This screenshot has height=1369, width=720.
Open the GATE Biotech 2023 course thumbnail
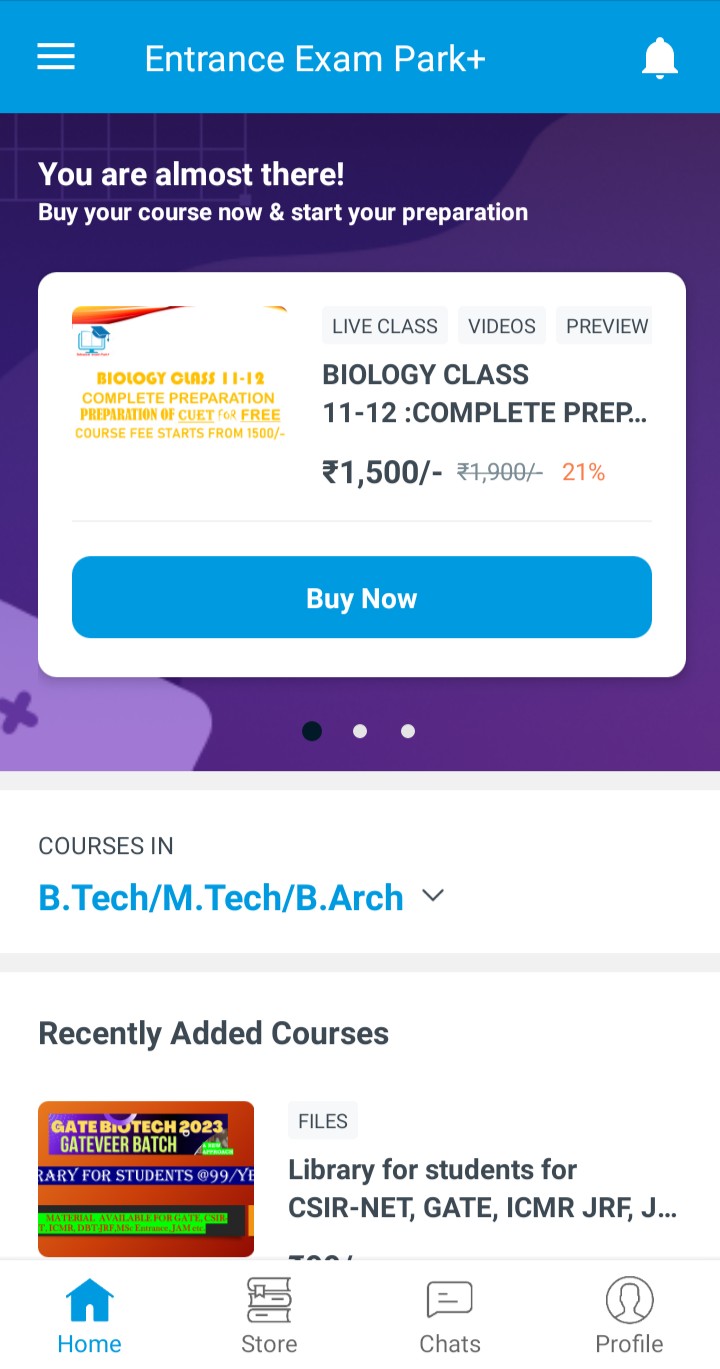click(146, 1178)
